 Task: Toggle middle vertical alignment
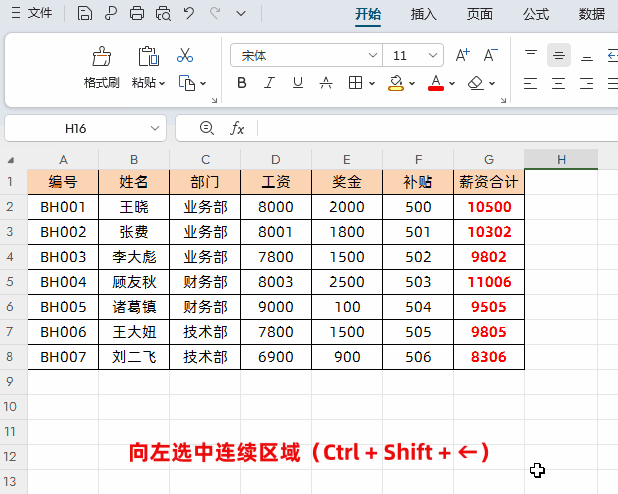559,56
